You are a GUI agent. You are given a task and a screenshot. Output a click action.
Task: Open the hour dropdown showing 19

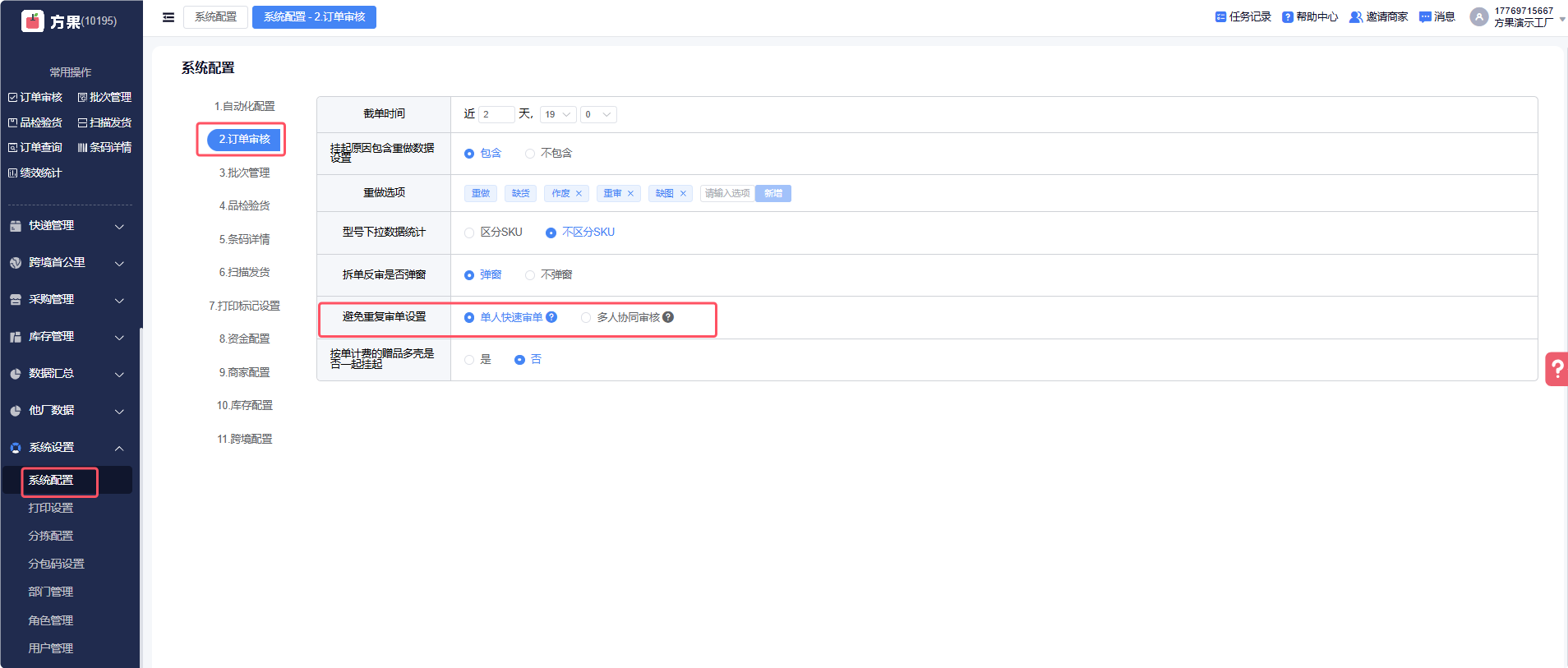coord(558,114)
